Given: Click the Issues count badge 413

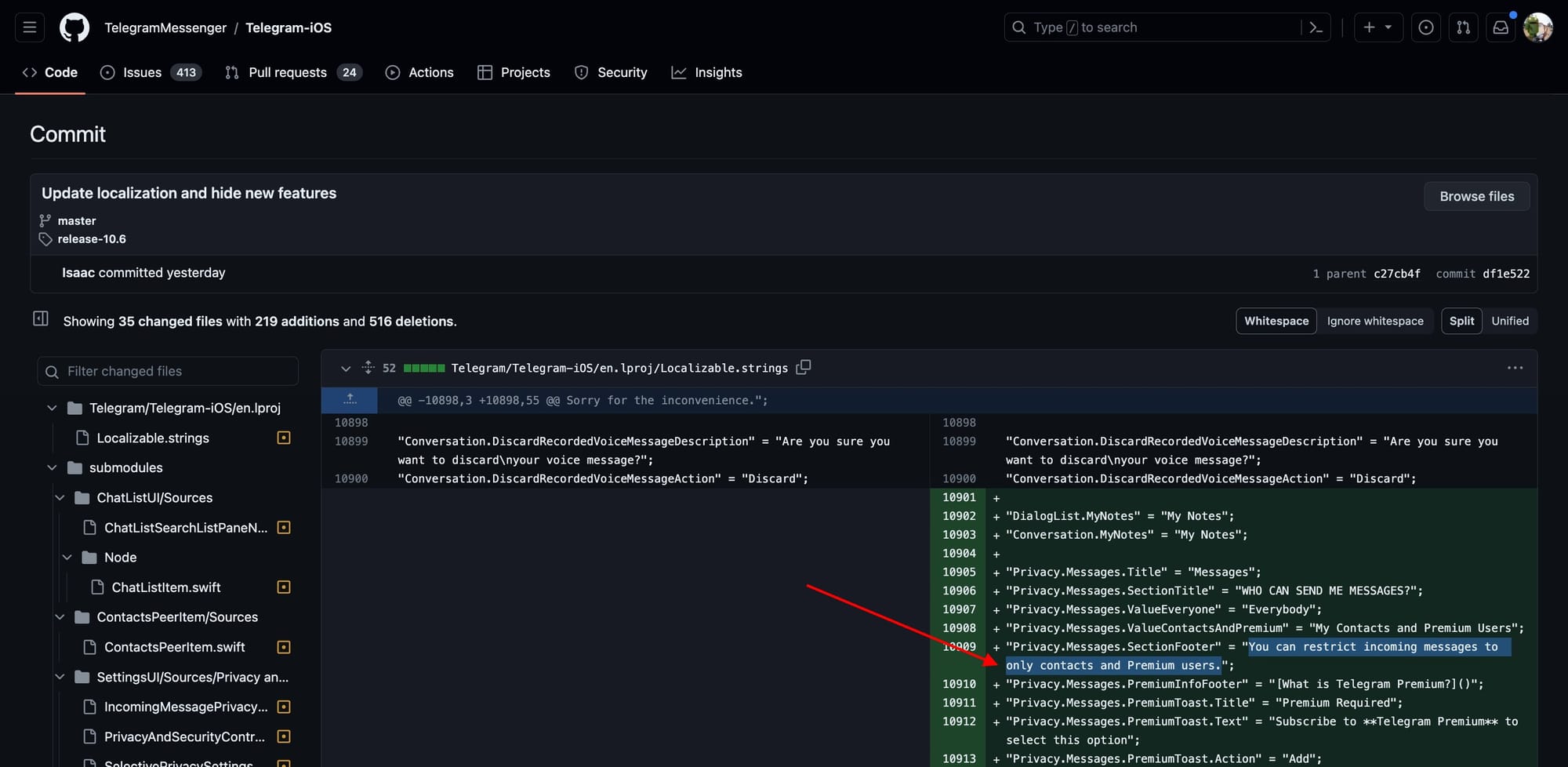Looking at the screenshot, I should (186, 72).
